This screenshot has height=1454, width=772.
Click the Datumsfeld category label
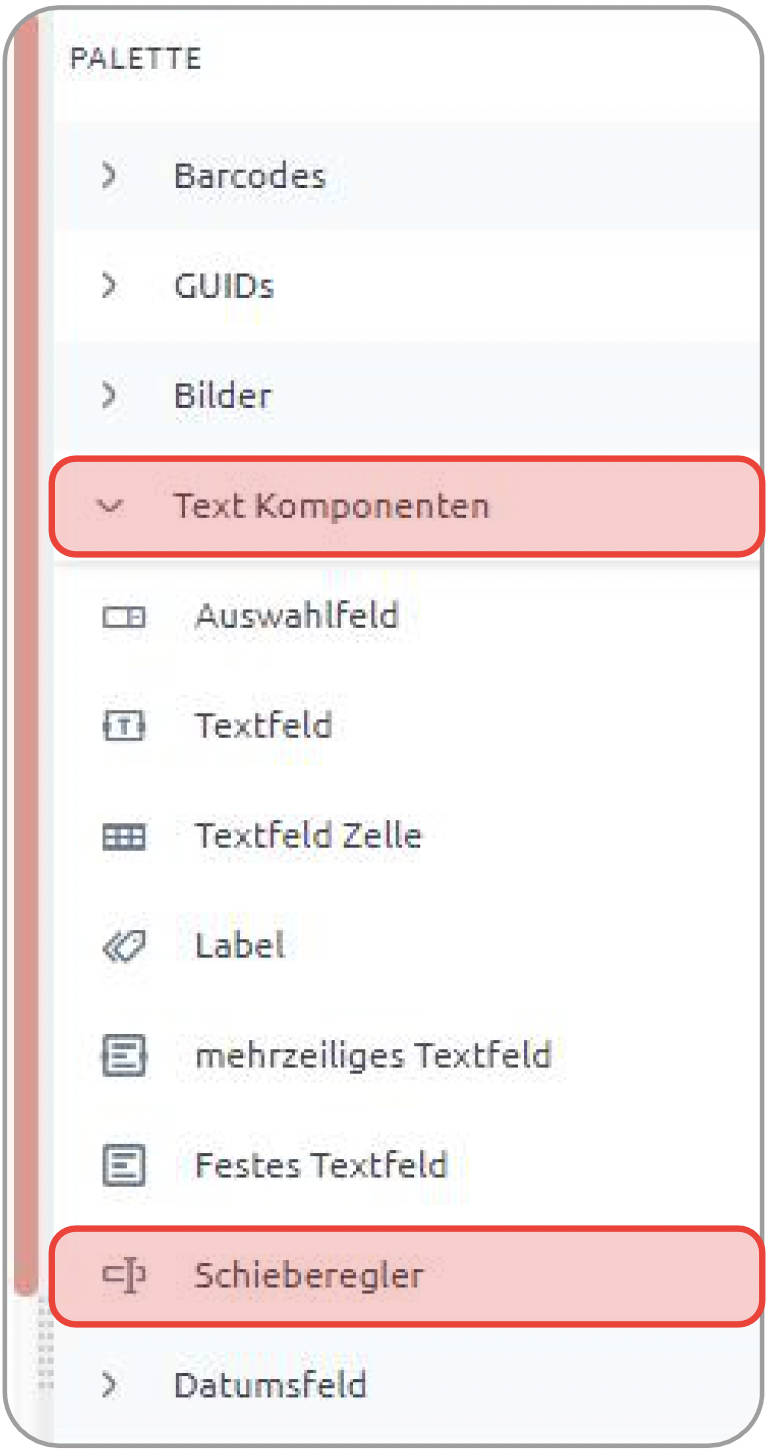click(270, 1385)
